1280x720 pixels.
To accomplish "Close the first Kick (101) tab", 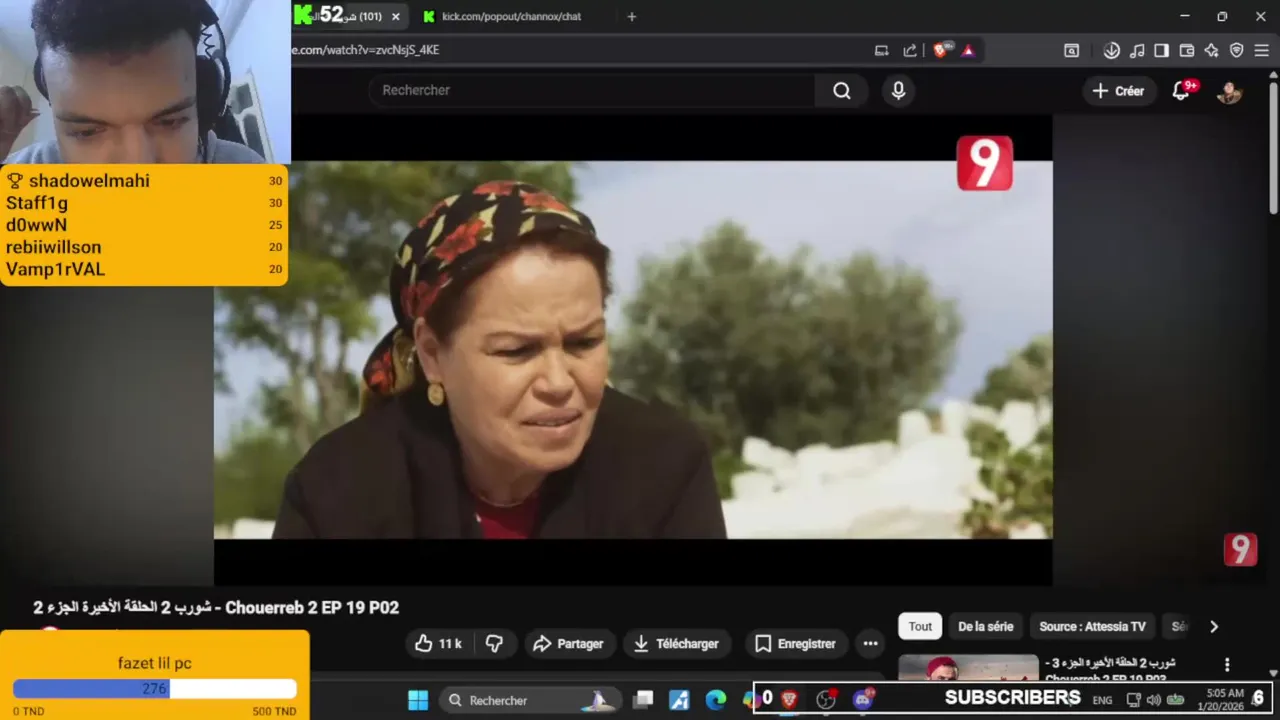I will coord(396,16).
